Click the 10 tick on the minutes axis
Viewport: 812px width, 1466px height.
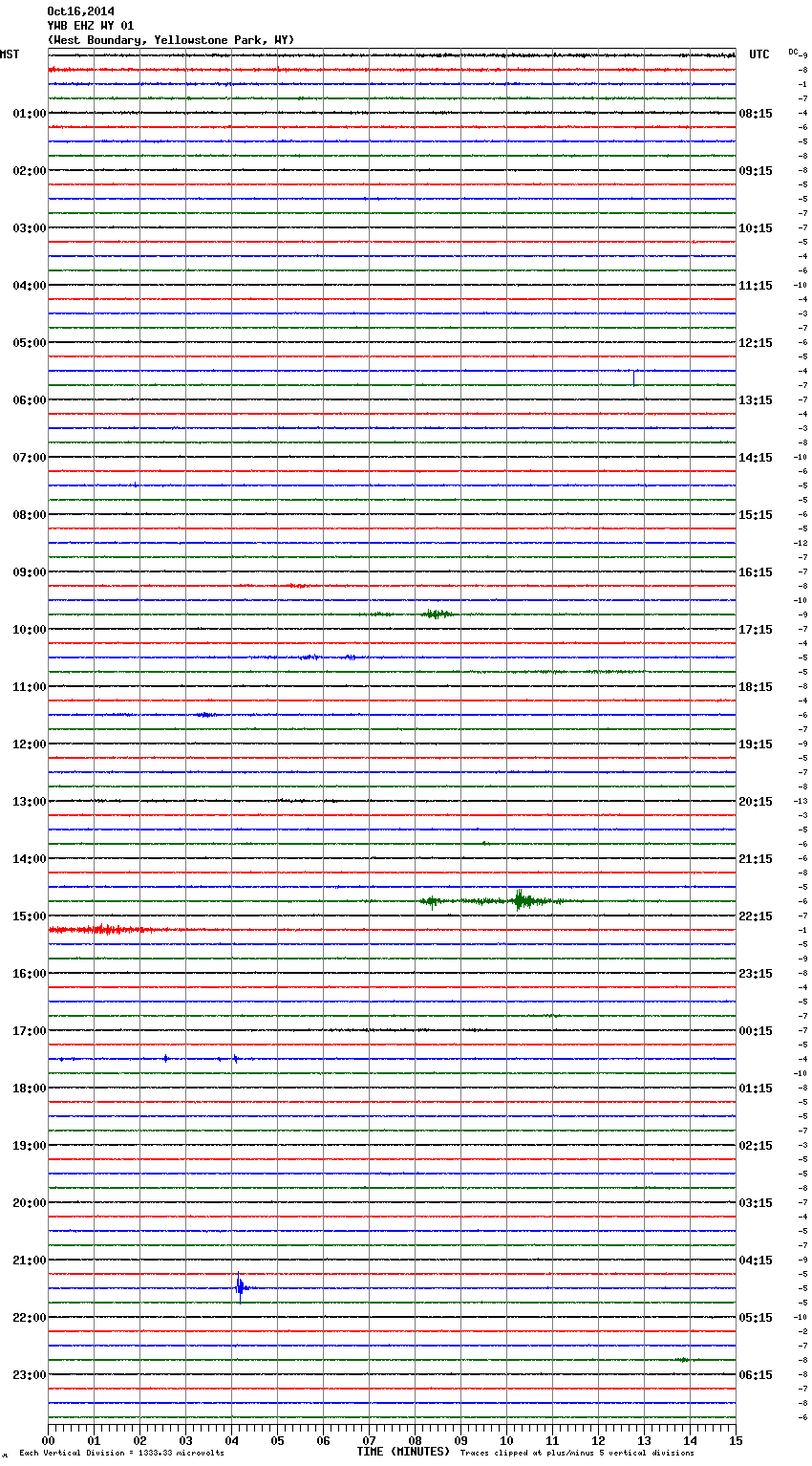pos(506,1440)
